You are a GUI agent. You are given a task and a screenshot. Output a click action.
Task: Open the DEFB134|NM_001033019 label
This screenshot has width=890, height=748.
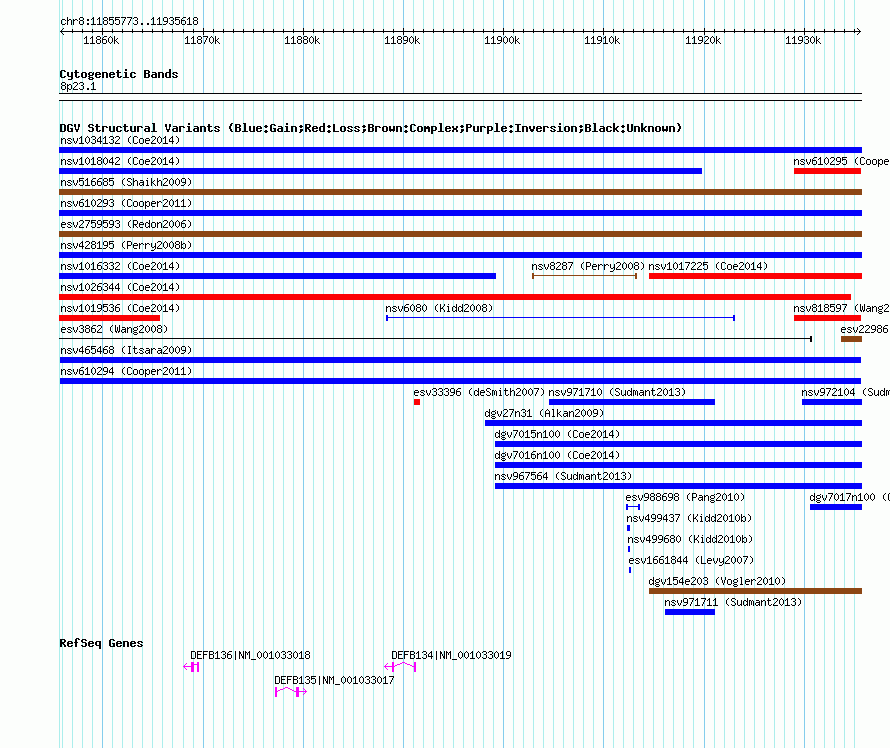pos(451,655)
